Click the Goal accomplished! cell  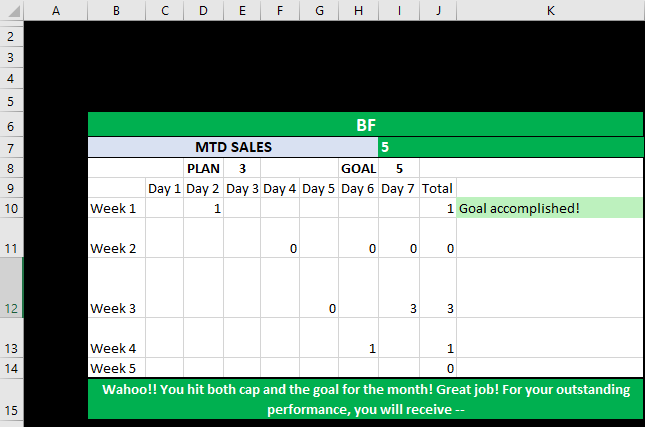coord(550,208)
